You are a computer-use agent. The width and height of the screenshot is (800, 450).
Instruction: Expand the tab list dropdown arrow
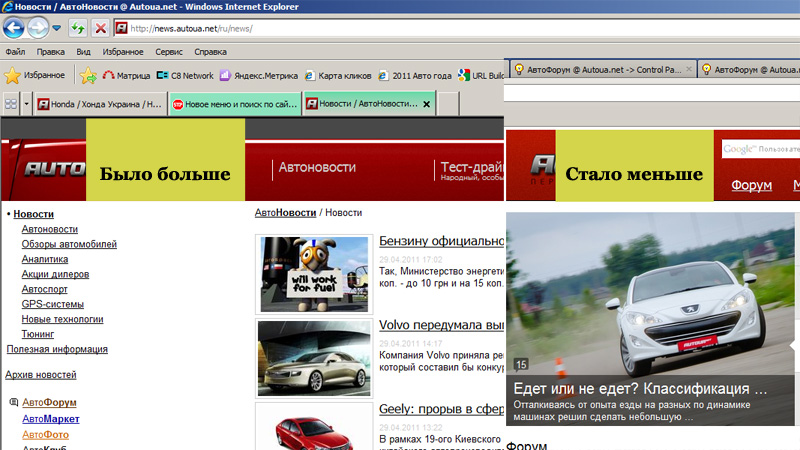24,104
